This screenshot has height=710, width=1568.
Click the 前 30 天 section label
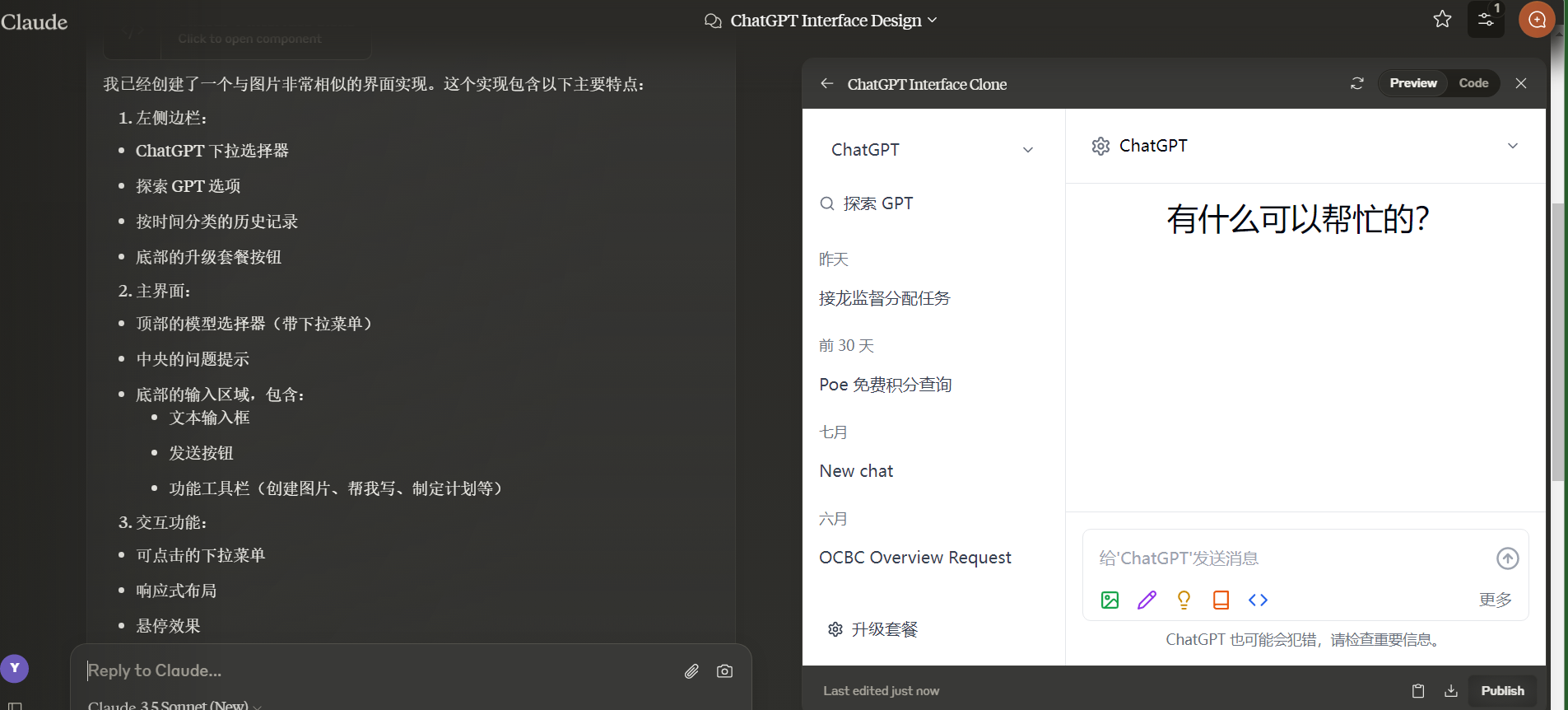846,346
